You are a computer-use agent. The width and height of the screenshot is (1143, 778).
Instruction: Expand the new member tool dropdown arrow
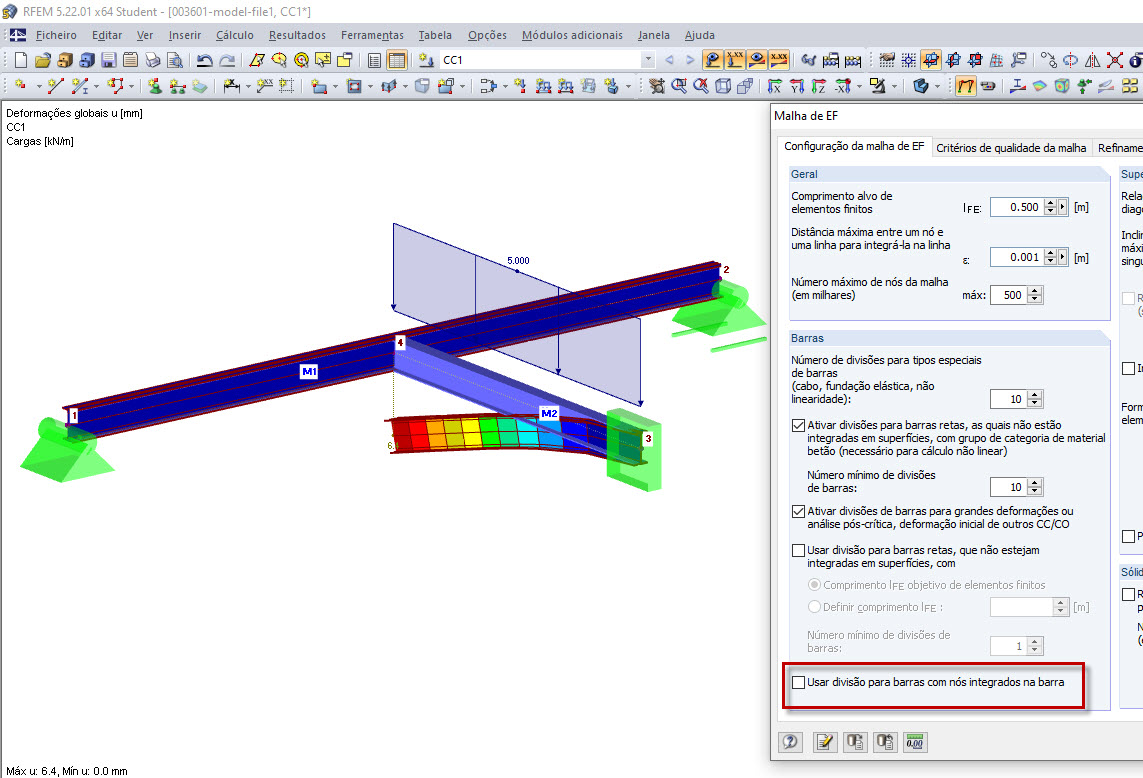point(96,86)
